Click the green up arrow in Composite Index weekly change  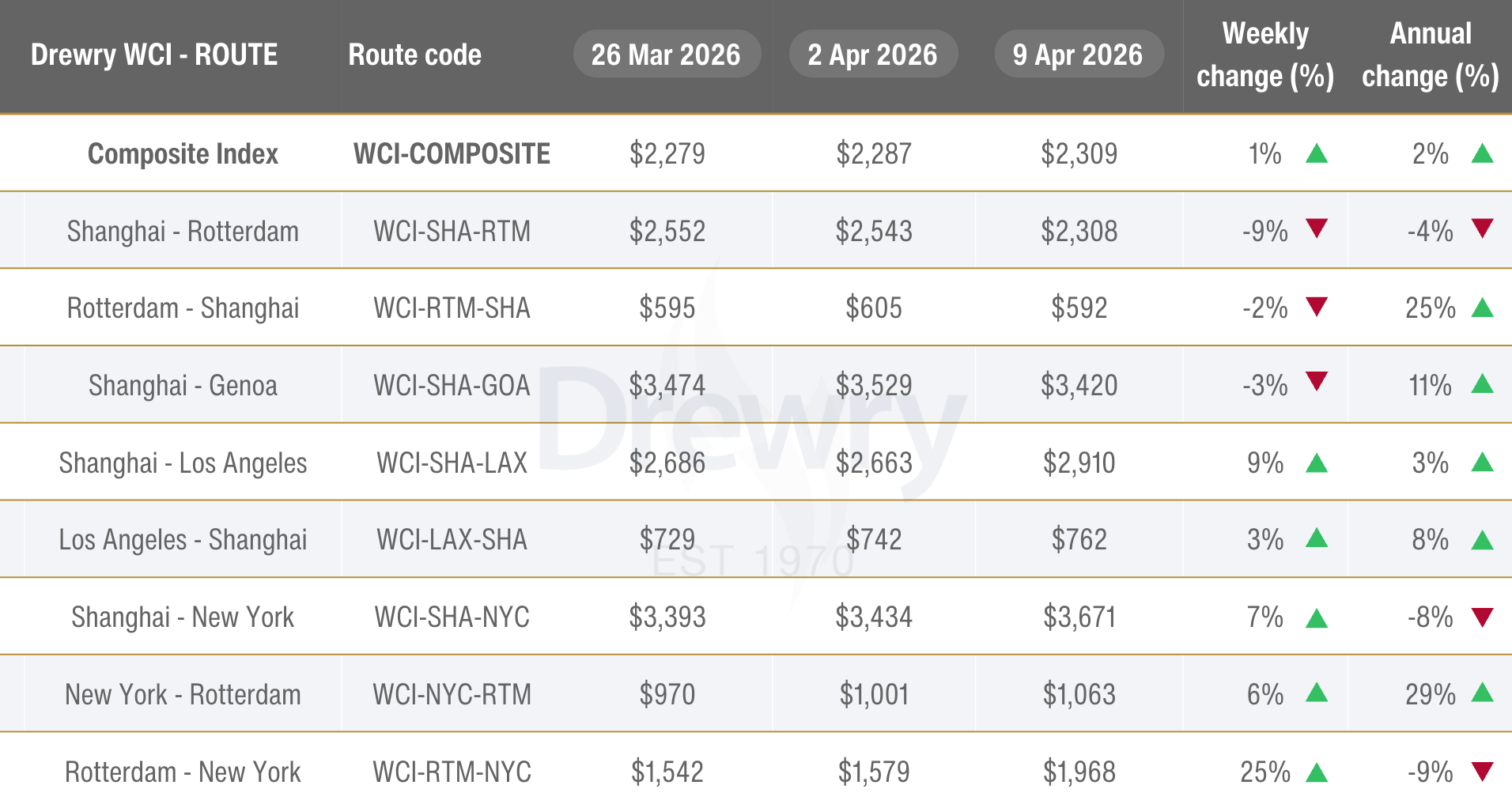(x=1317, y=153)
